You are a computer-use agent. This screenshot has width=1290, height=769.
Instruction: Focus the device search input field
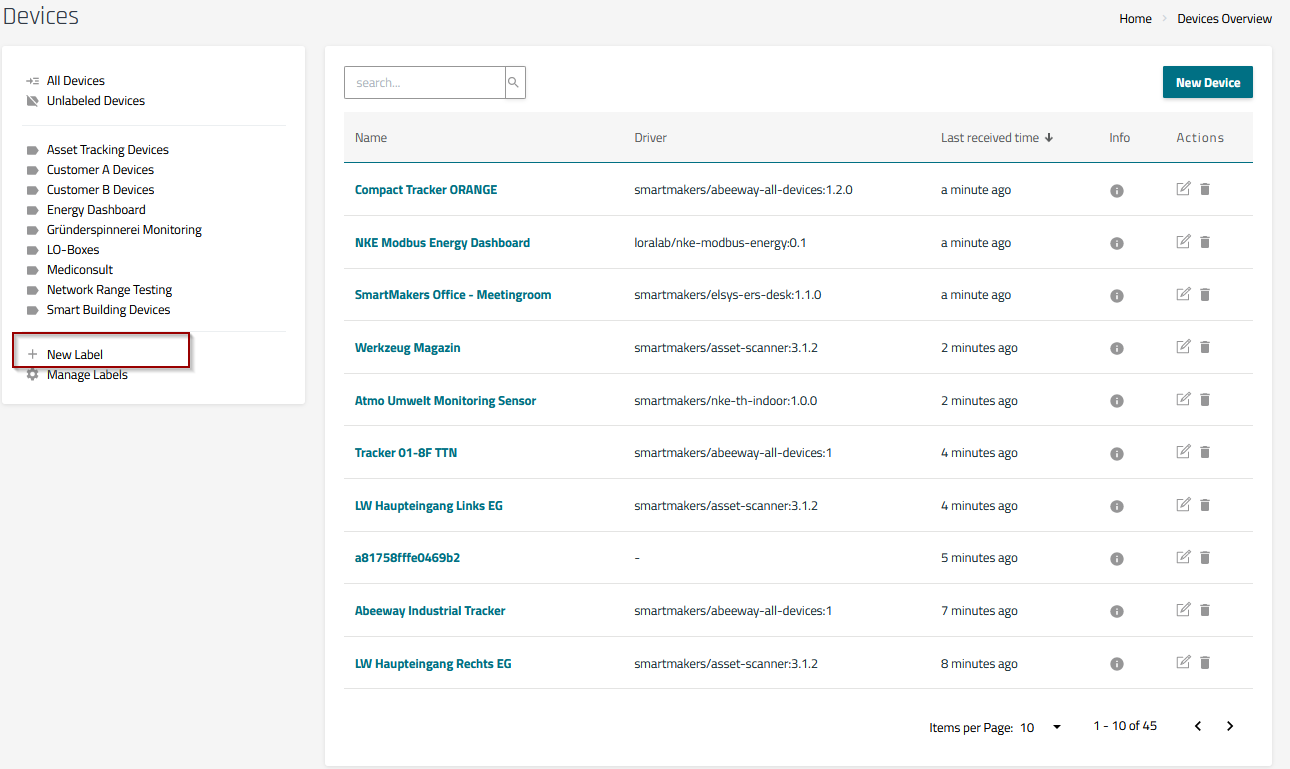pyautogui.click(x=424, y=83)
